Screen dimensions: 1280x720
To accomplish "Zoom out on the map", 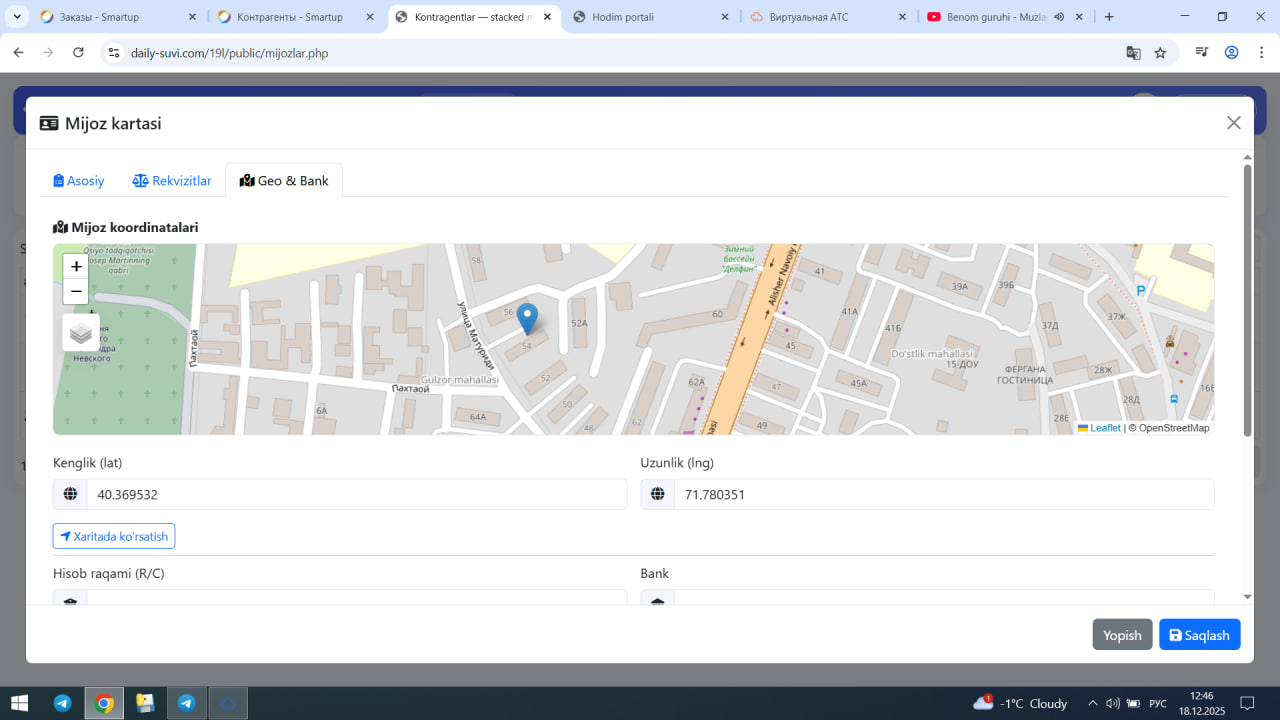I will point(76,292).
